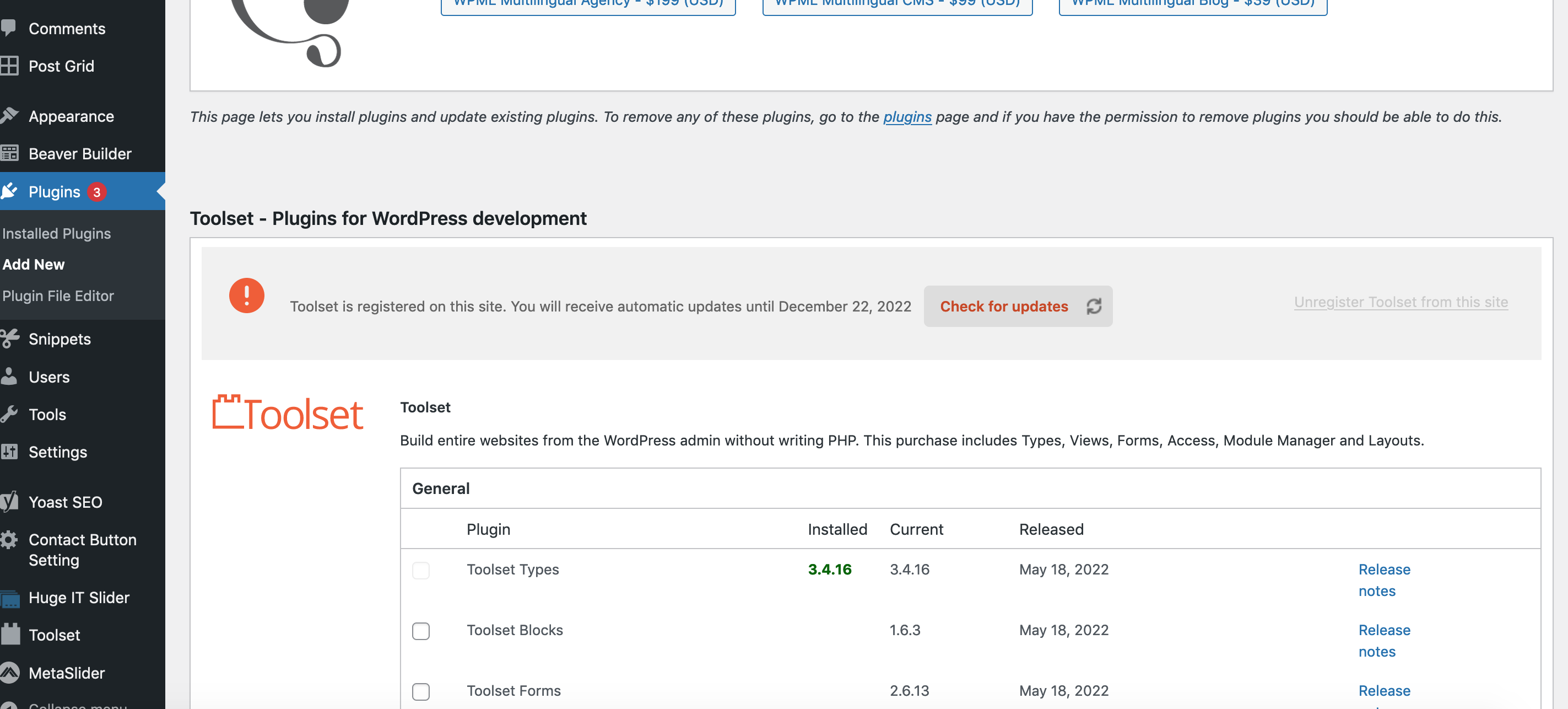
Task: Click the Comments speech bubble icon
Action: pyautogui.click(x=8, y=28)
